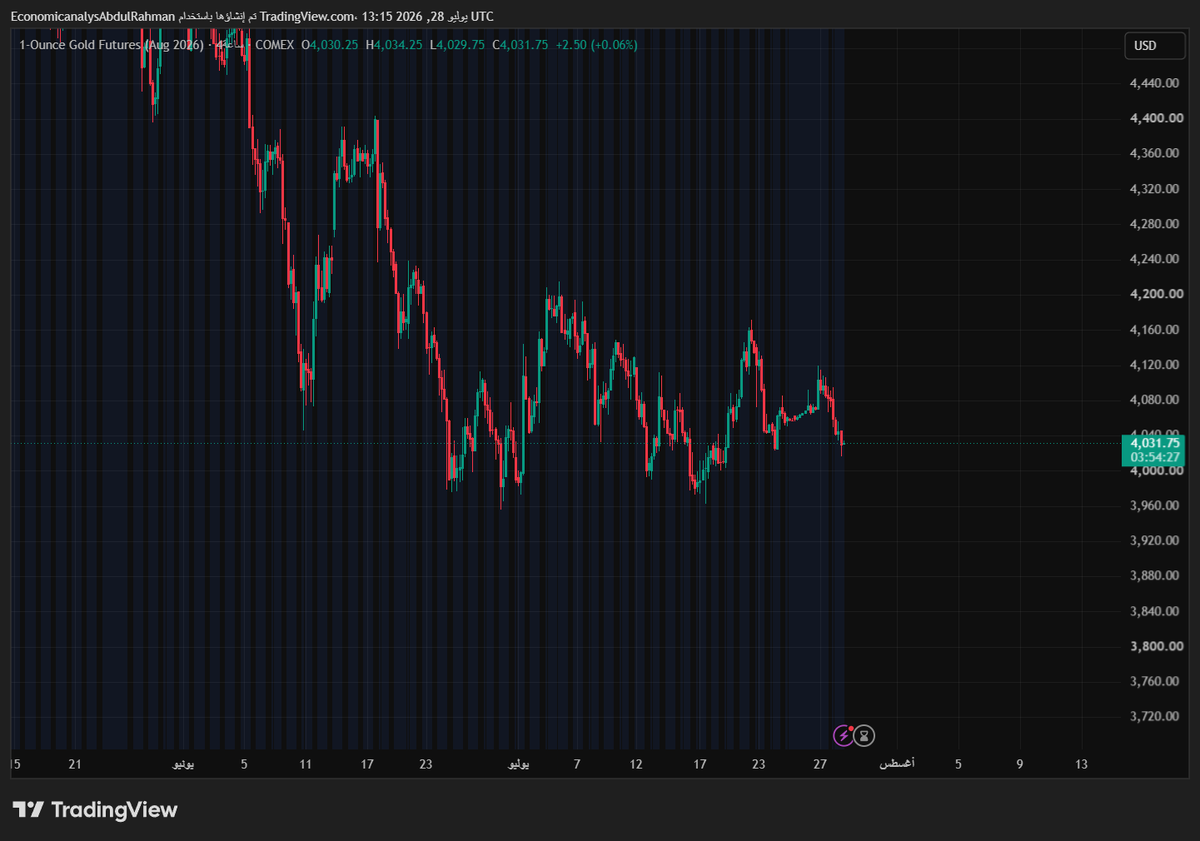Click the 4,200.00 price axis label
Screen dimensions: 1200x841
[1154, 294]
